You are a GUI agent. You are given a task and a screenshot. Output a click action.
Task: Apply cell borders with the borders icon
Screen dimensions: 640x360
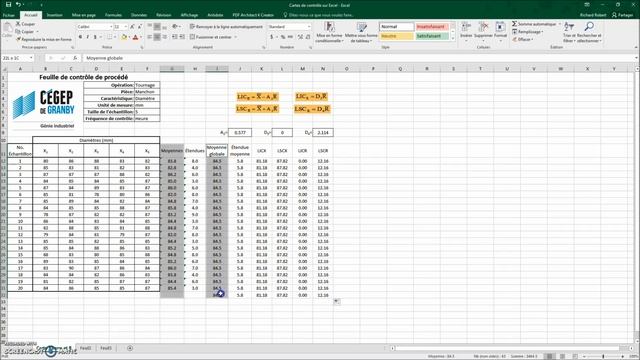click(109, 37)
